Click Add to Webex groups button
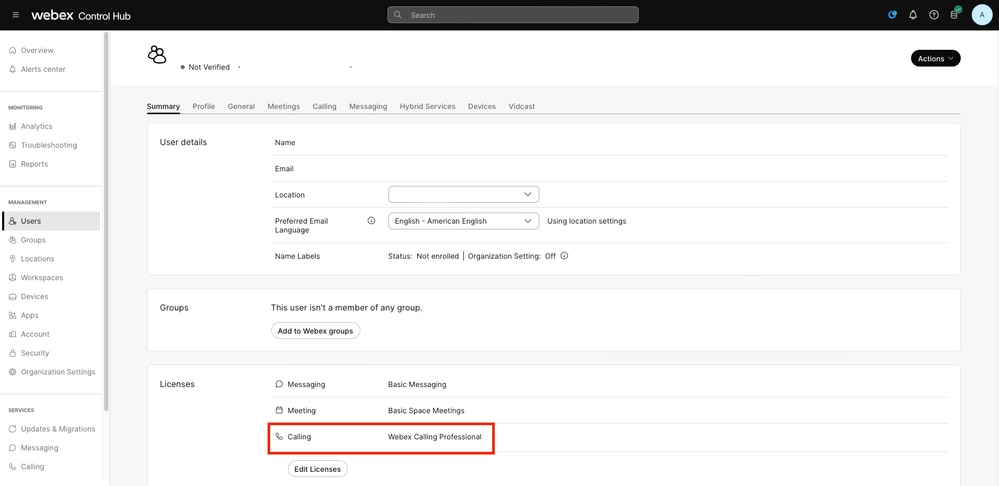This screenshot has width=999, height=486. tap(315, 331)
